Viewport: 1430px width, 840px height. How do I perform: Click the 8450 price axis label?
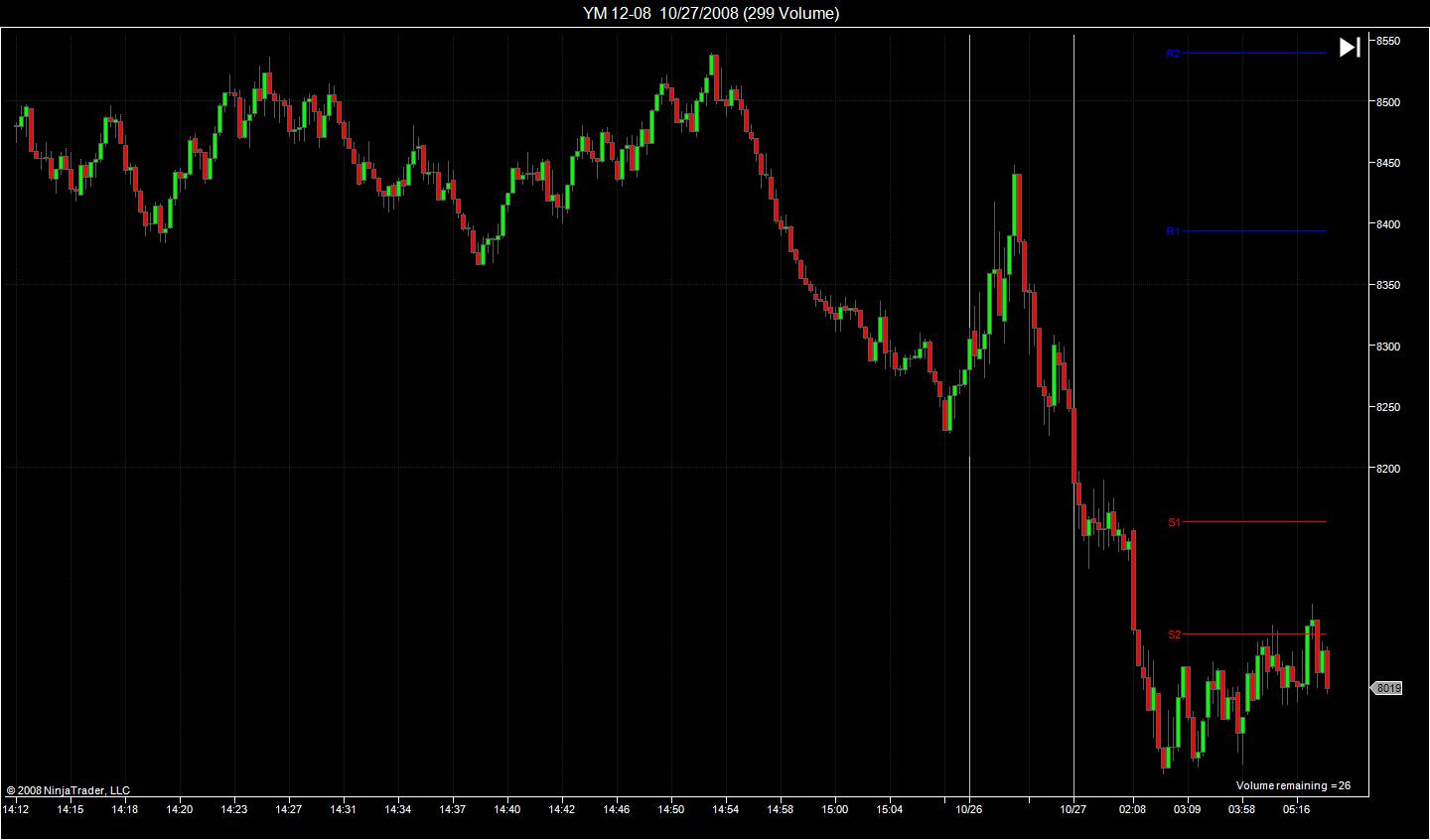point(1387,163)
